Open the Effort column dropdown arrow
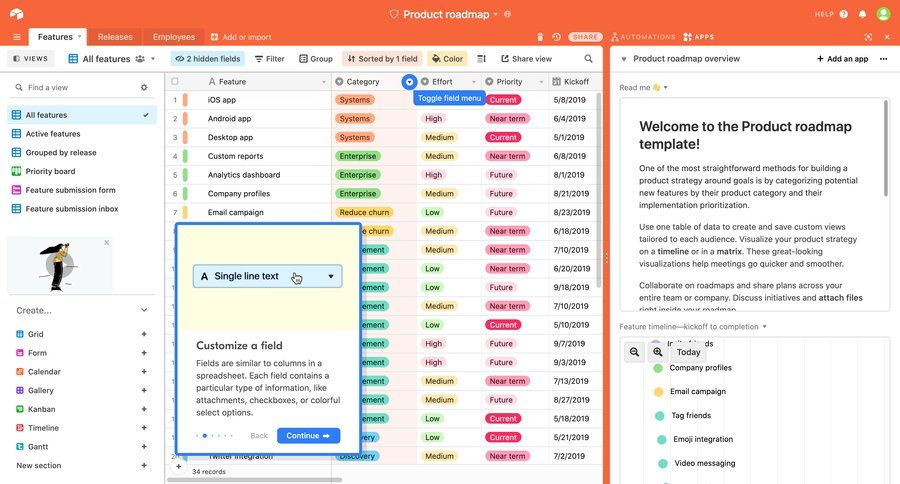The height and width of the screenshot is (484, 900). pyautogui.click(x=474, y=82)
